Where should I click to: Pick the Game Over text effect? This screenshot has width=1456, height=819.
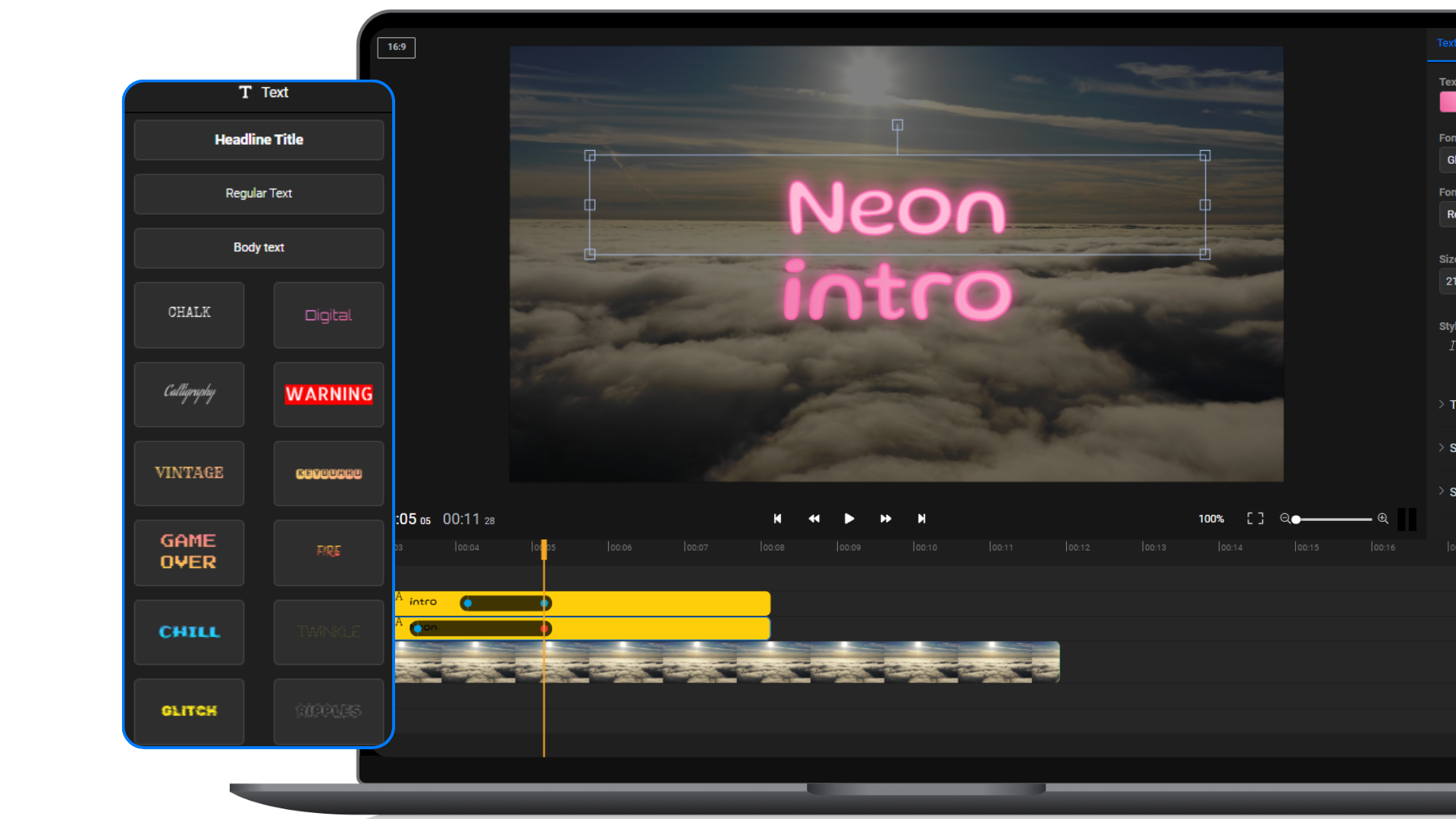tap(189, 553)
